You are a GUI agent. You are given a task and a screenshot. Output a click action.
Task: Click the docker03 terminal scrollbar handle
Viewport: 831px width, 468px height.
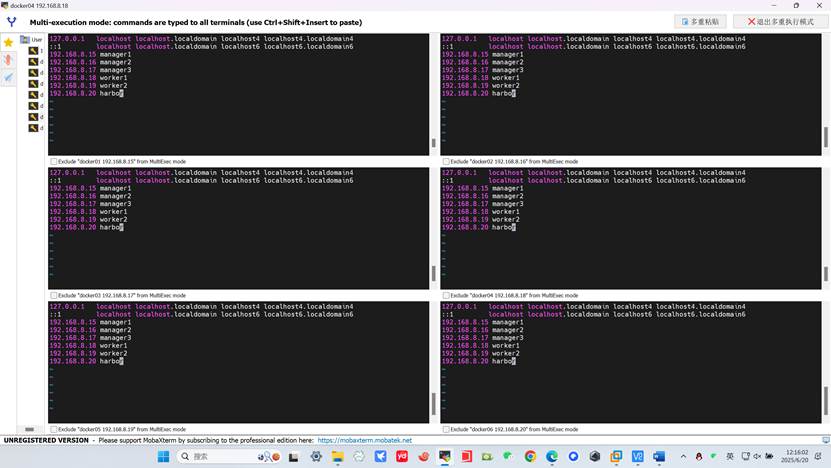(x=434, y=273)
